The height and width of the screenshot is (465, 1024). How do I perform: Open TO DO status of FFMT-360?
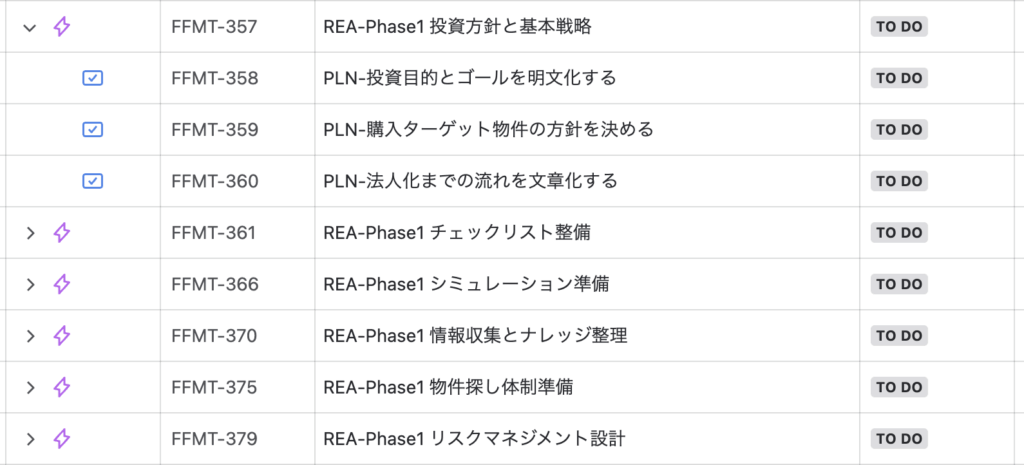[899, 181]
